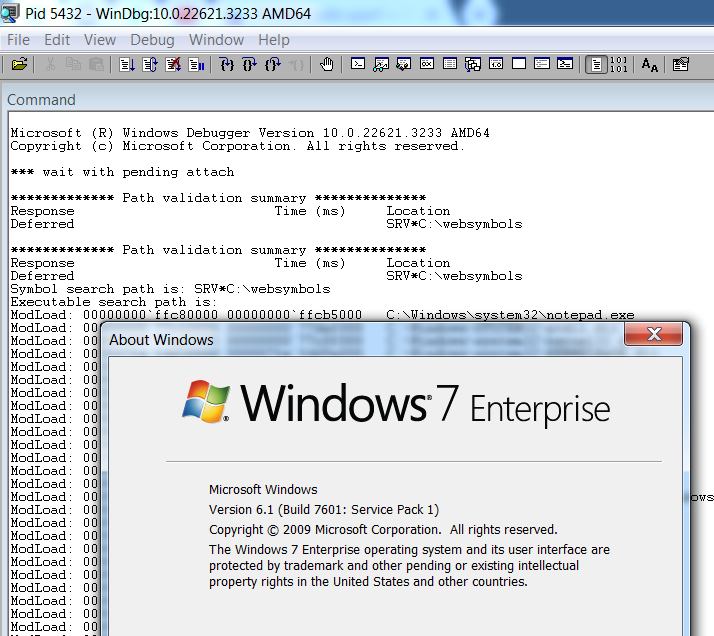This screenshot has width=714, height=636.
Task: Open the Debug menu
Action: [152, 40]
